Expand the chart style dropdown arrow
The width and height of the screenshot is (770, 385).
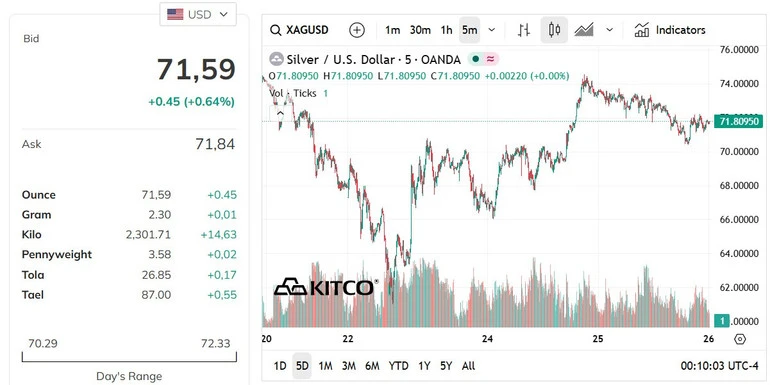pos(609,30)
